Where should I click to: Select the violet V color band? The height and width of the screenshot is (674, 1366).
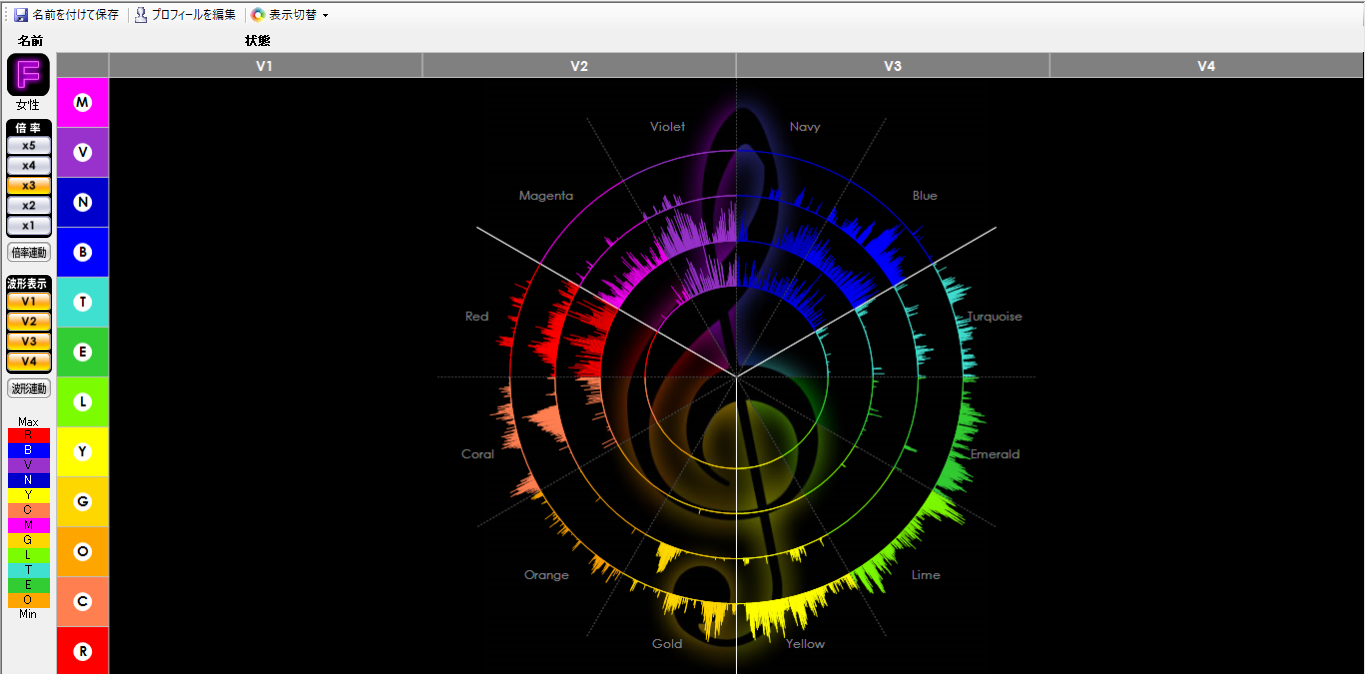tap(83, 152)
